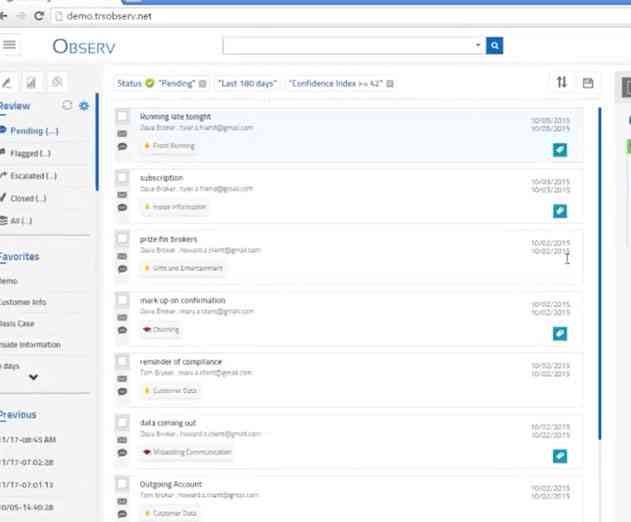Open the Demo favorite

click(9, 281)
